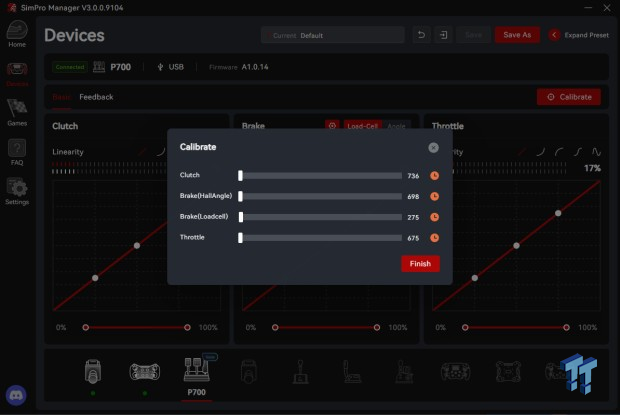Click the import preset icon
Image resolution: width=620 pixels, height=415 pixels.
[x=444, y=35]
